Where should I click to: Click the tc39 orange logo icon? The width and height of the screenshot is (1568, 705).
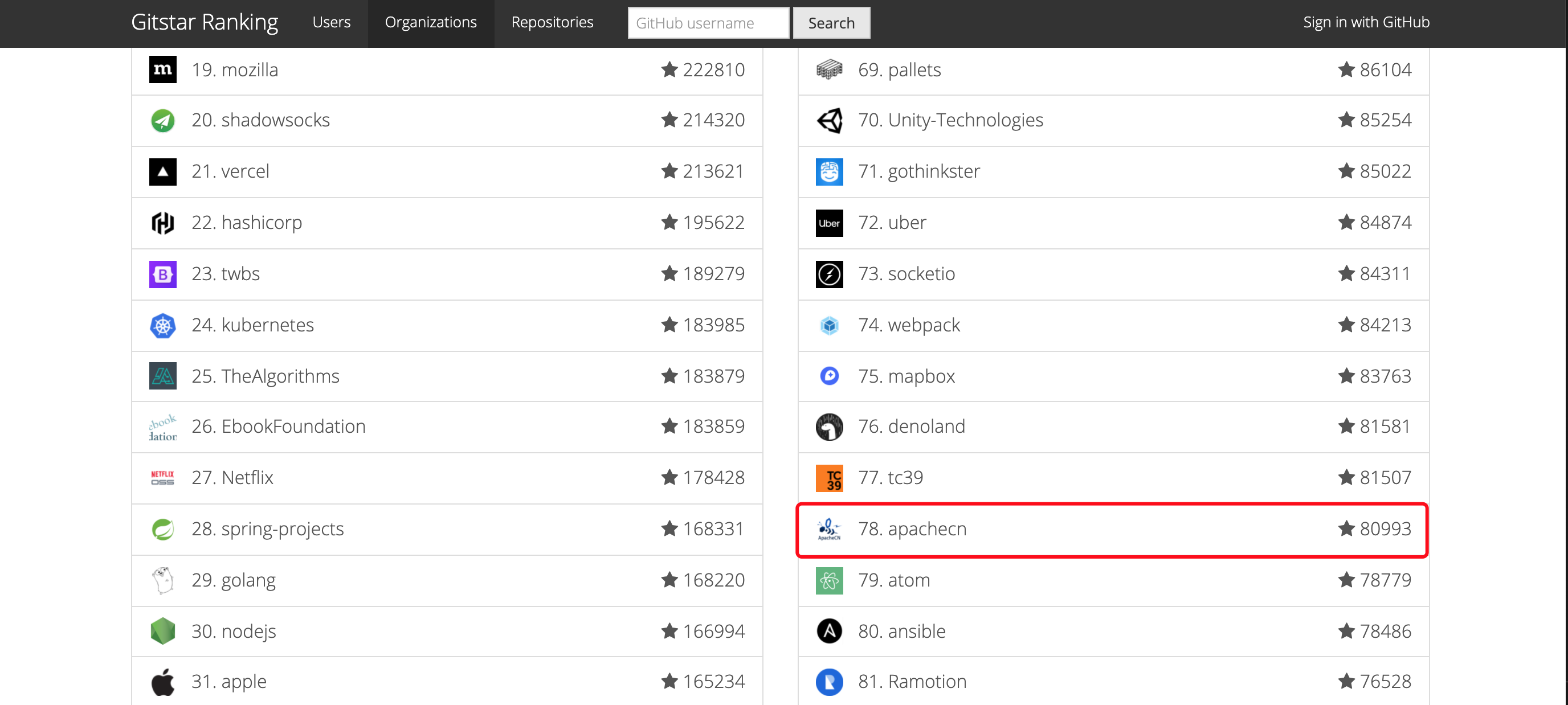[x=829, y=478]
